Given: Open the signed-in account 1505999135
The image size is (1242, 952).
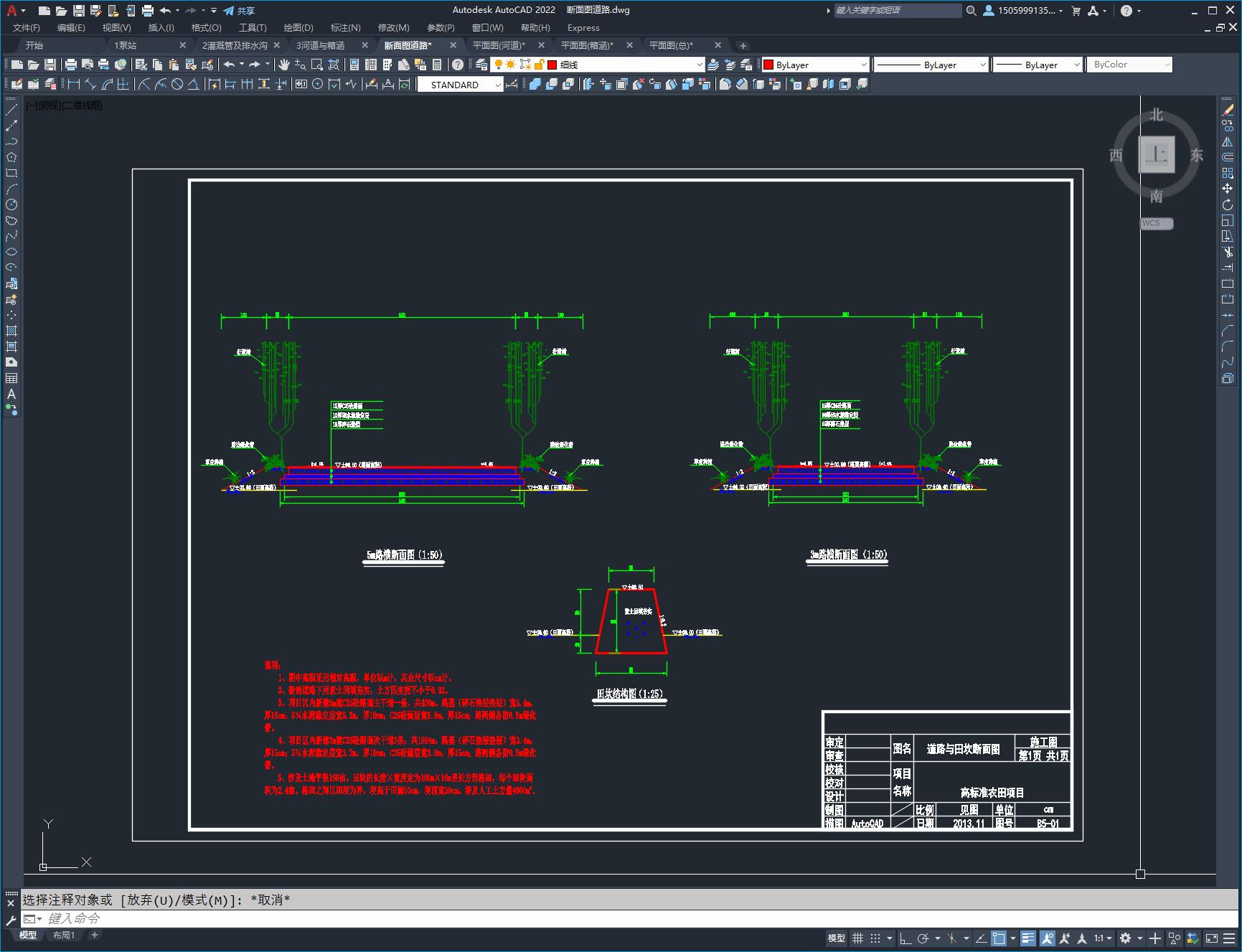Looking at the screenshot, I should pos(1023,10).
